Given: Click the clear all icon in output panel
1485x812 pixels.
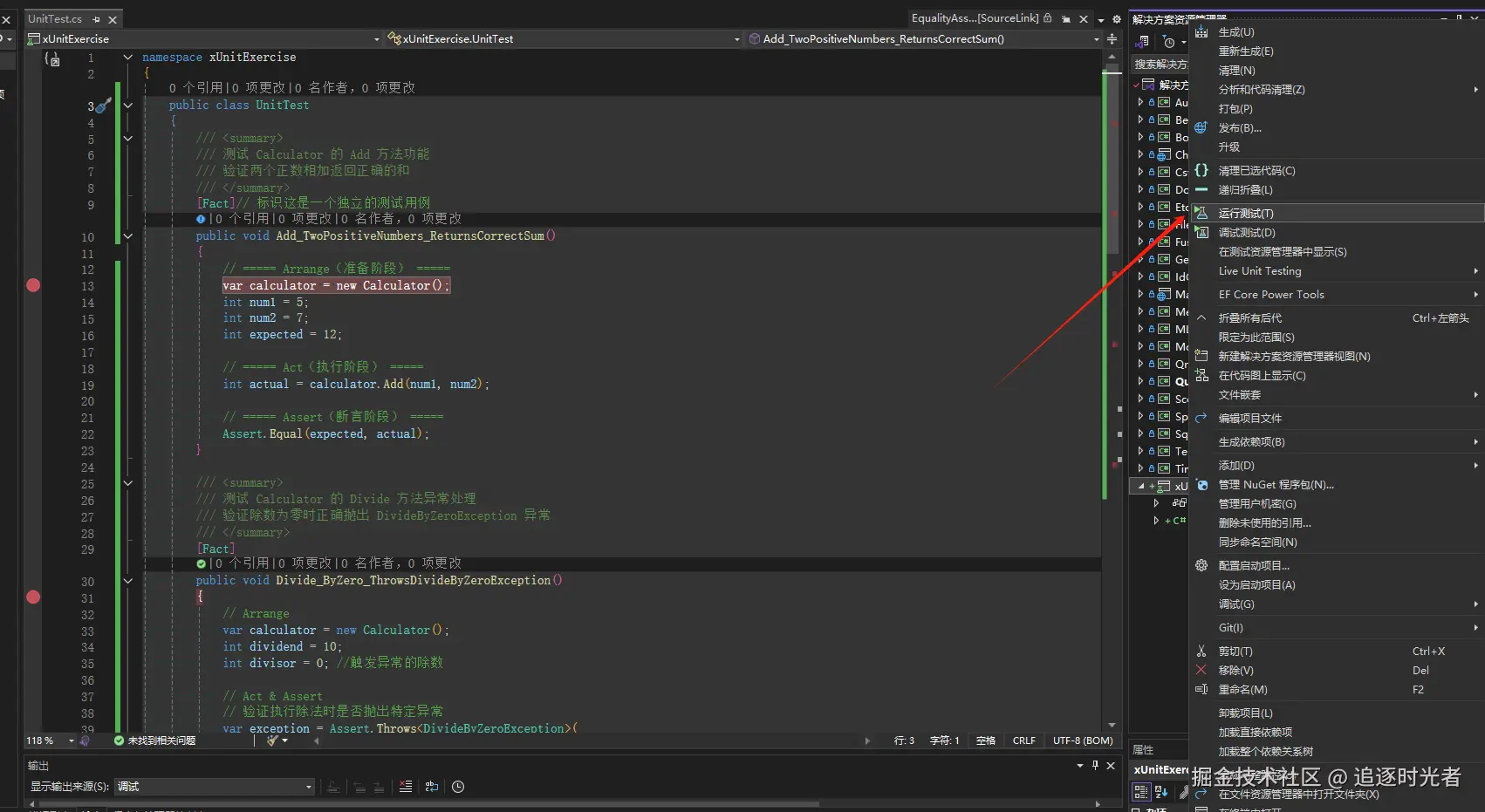Looking at the screenshot, I should (x=406, y=787).
